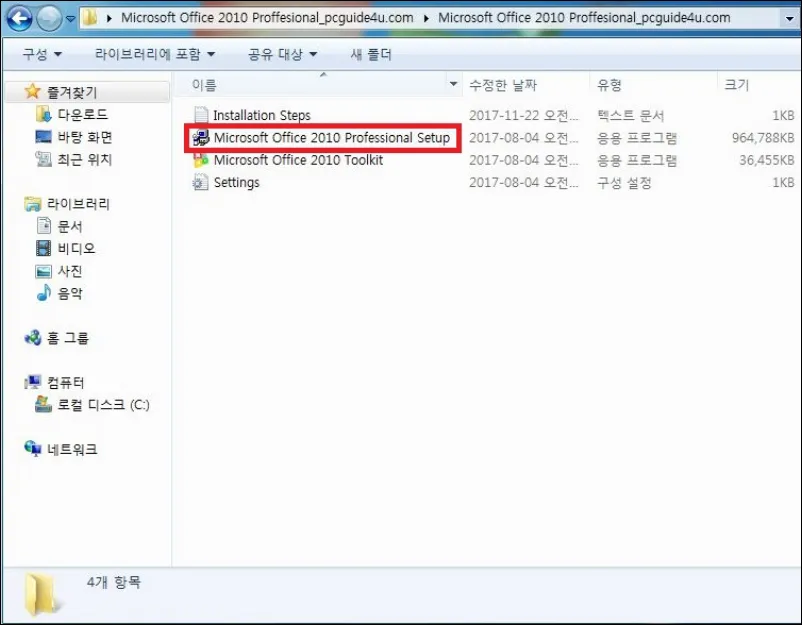
Task: Click the 36,455KB size cell
Action: pyautogui.click(x=766, y=160)
